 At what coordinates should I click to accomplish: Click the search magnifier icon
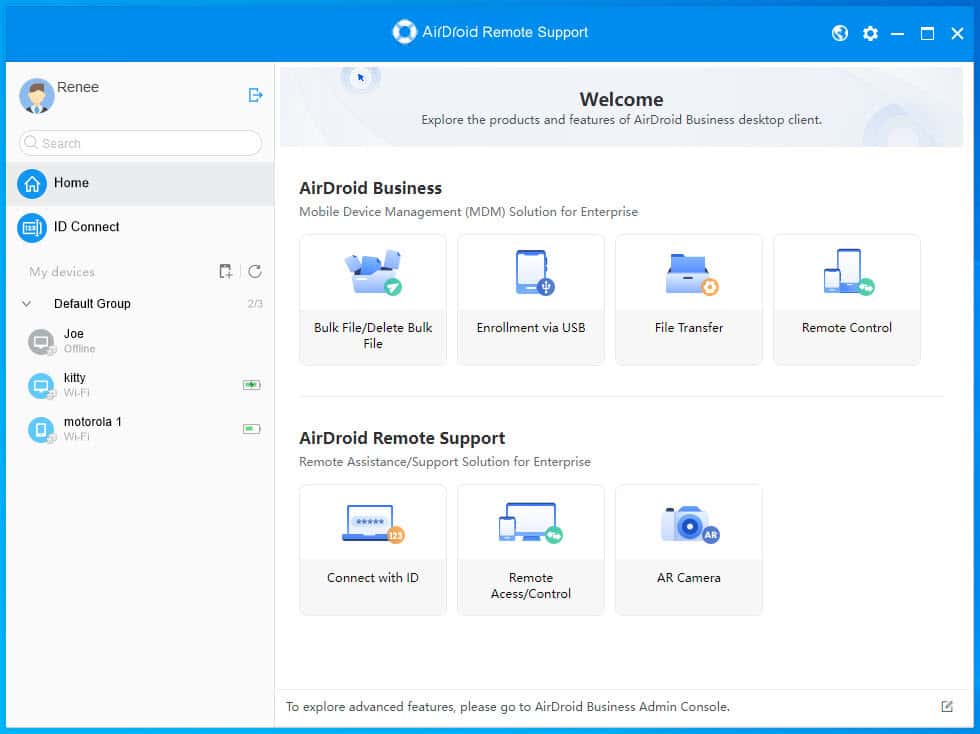click(x=31, y=143)
